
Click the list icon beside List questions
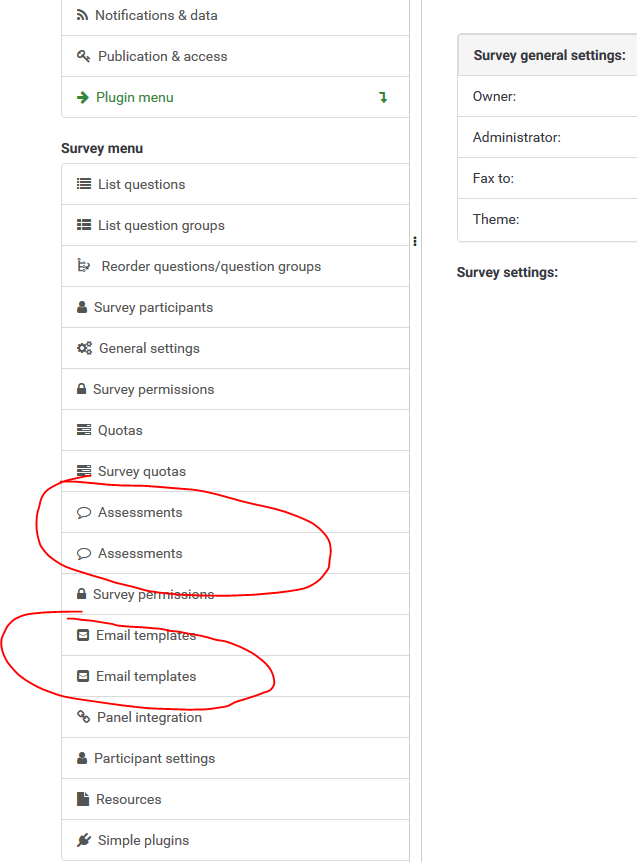(x=84, y=185)
